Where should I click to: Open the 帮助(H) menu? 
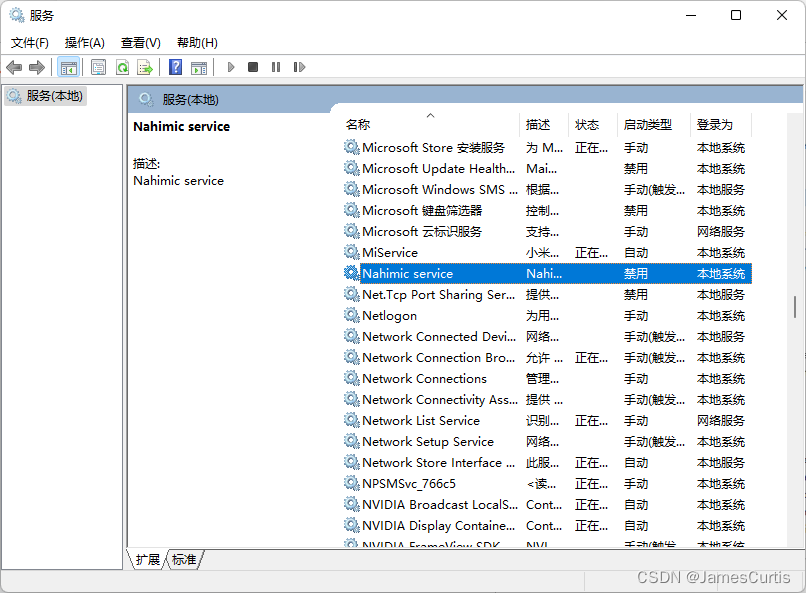197,43
